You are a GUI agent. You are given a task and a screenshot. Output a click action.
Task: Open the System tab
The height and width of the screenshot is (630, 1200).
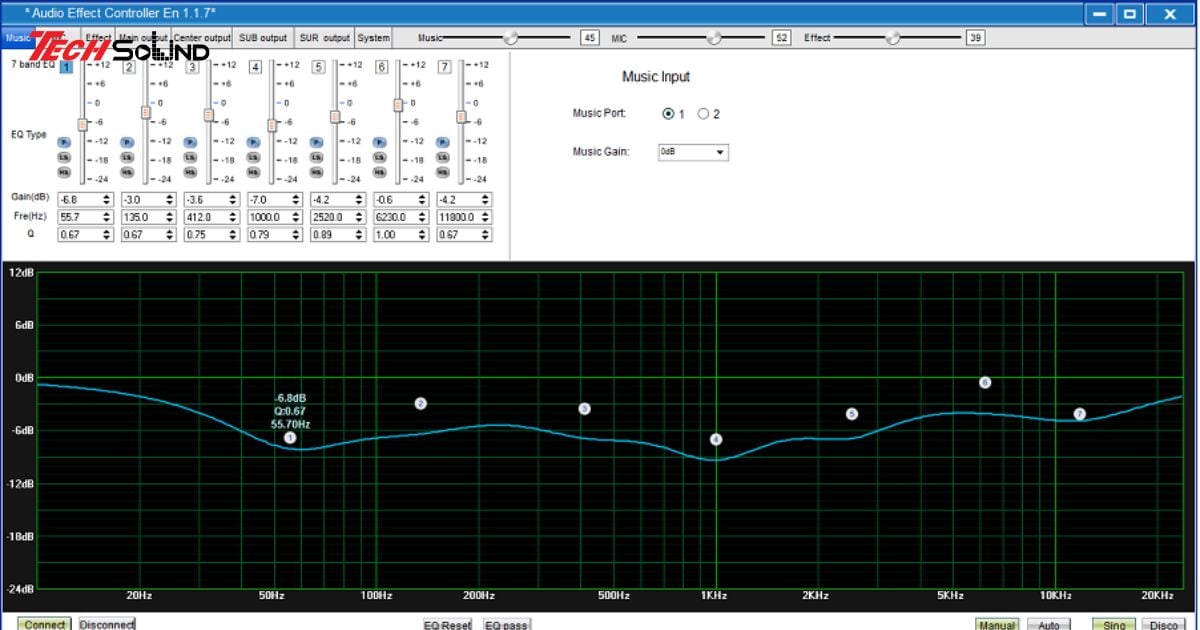[374, 38]
